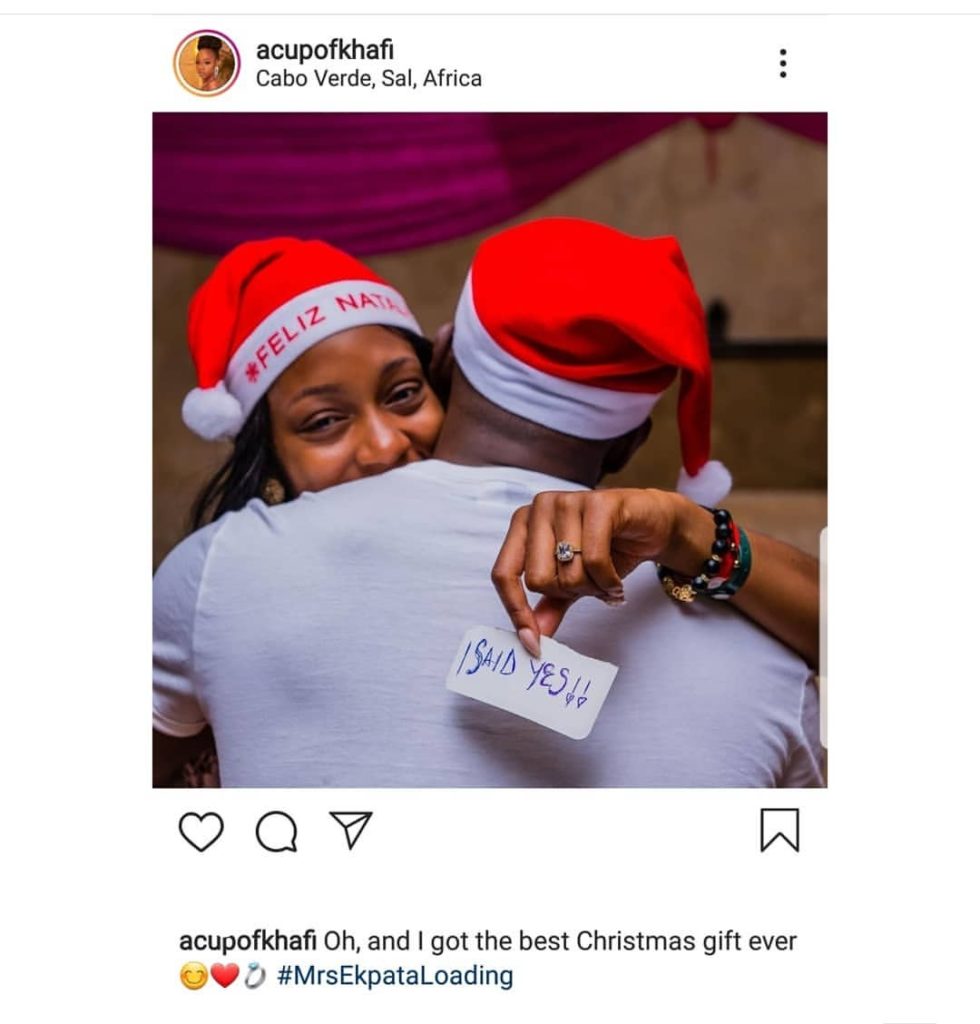The width and height of the screenshot is (980, 1024).
Task: Click the engagement ring in the photo
Action: [x=567, y=552]
